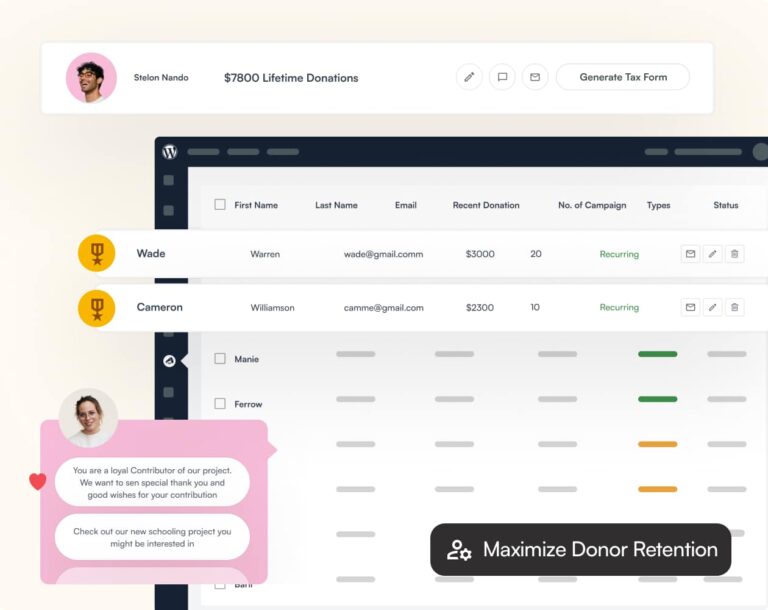The height and width of the screenshot is (610, 768).
Task: Delete Cameron's row using trash icon
Action: click(735, 307)
